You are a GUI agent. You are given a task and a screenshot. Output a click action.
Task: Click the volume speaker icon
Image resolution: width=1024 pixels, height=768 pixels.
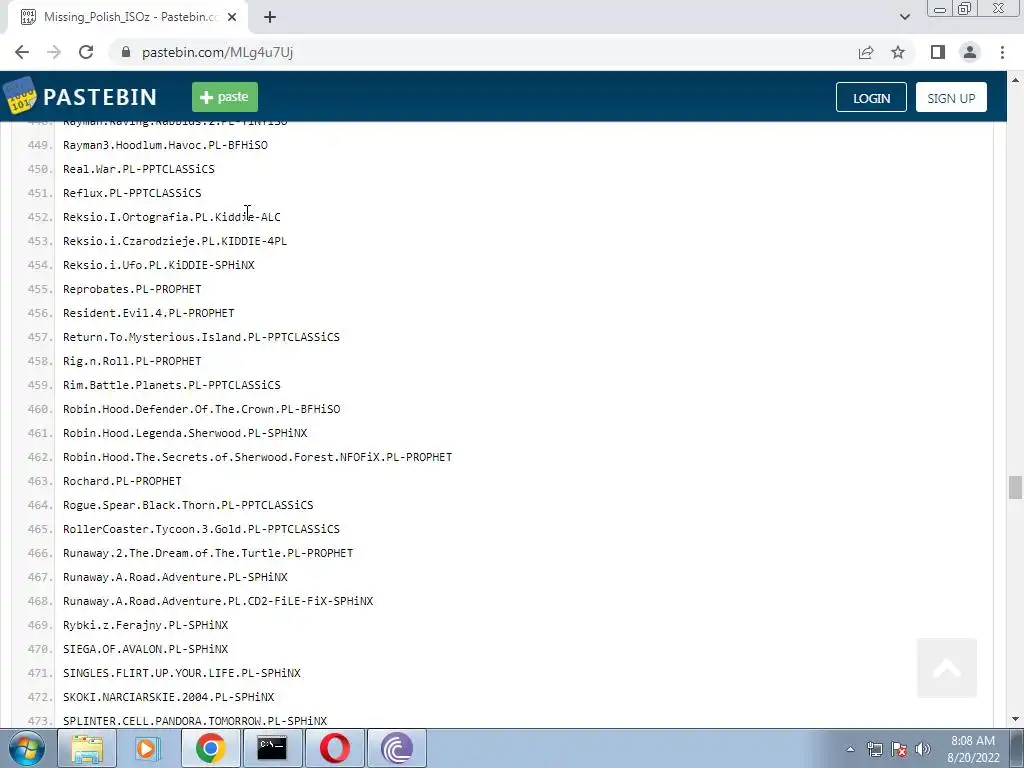(x=923, y=749)
